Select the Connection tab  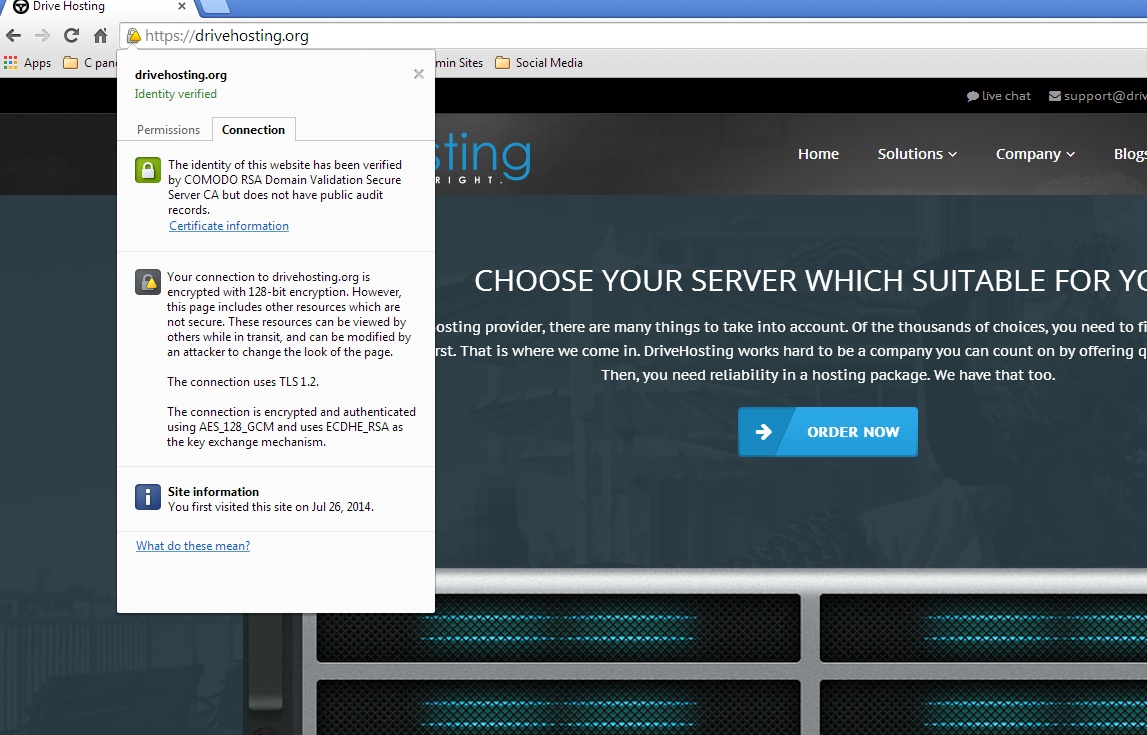tap(253, 129)
